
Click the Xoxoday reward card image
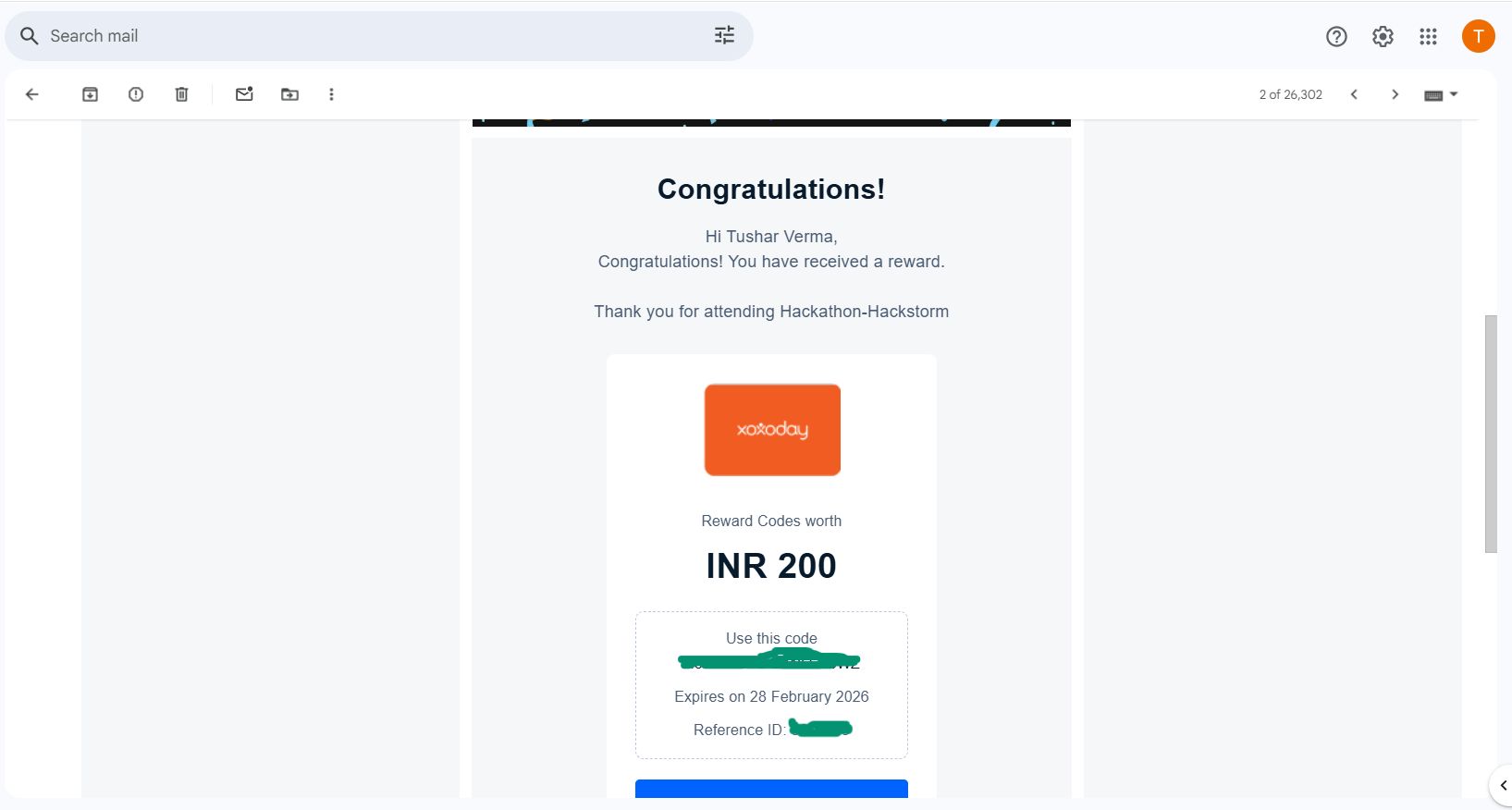[772, 430]
